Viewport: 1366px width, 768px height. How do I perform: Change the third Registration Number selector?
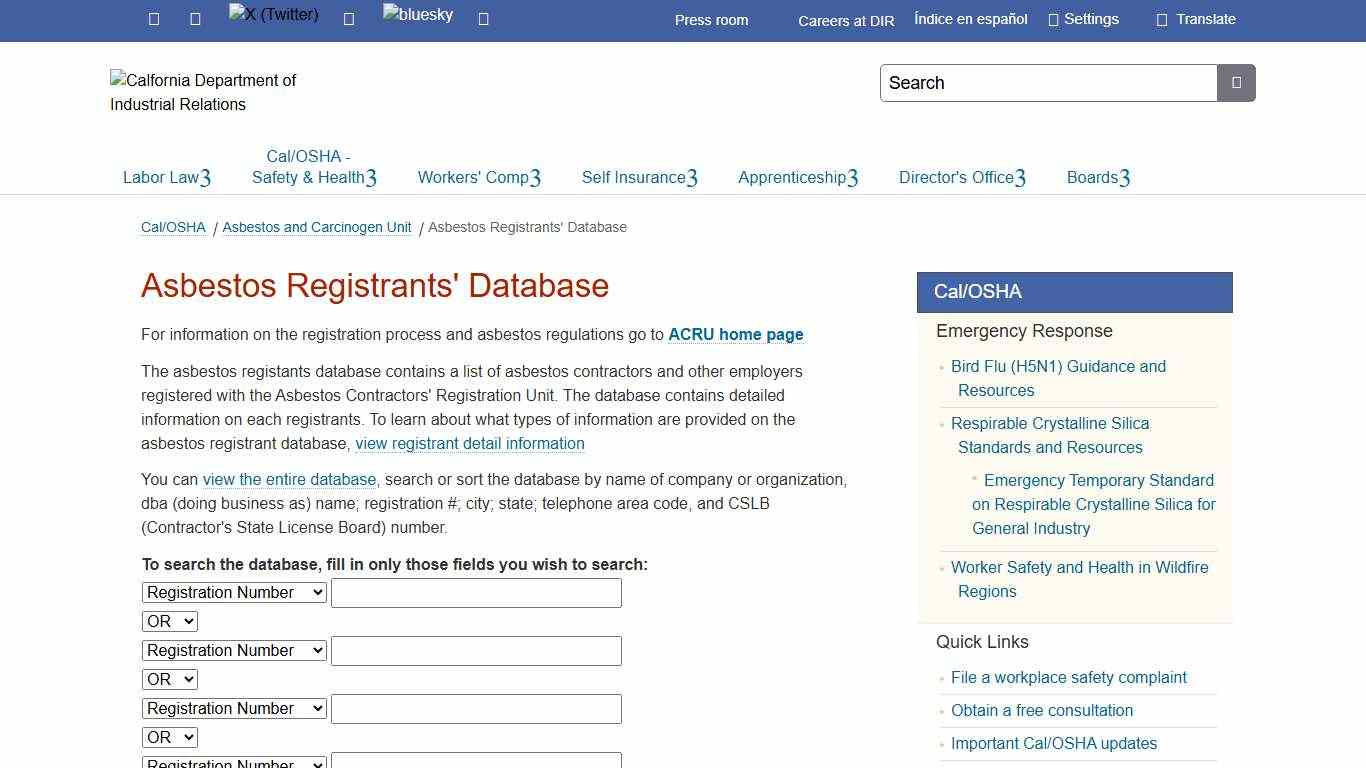pos(233,708)
